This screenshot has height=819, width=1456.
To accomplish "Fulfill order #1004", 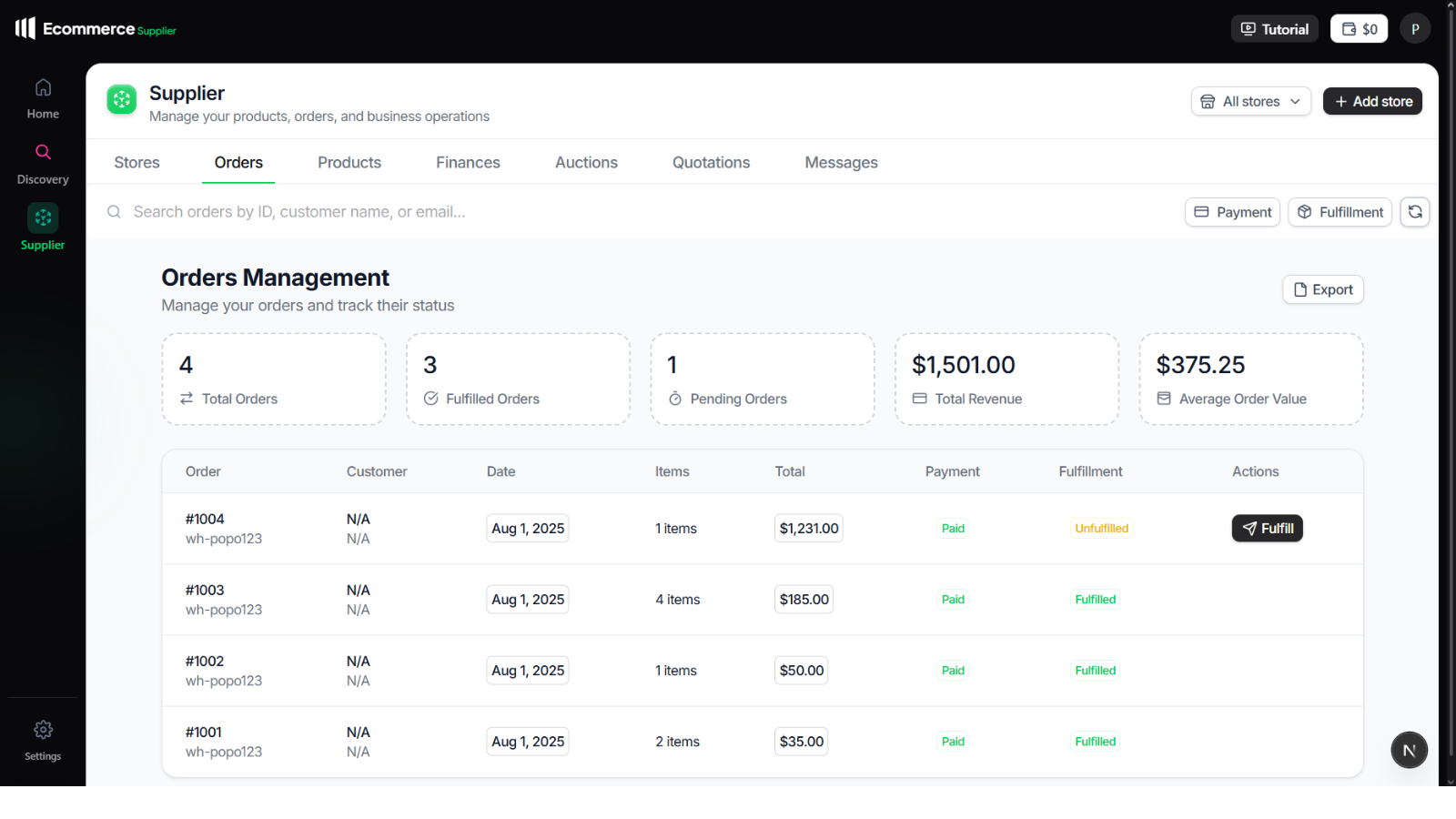I will coord(1267,529).
